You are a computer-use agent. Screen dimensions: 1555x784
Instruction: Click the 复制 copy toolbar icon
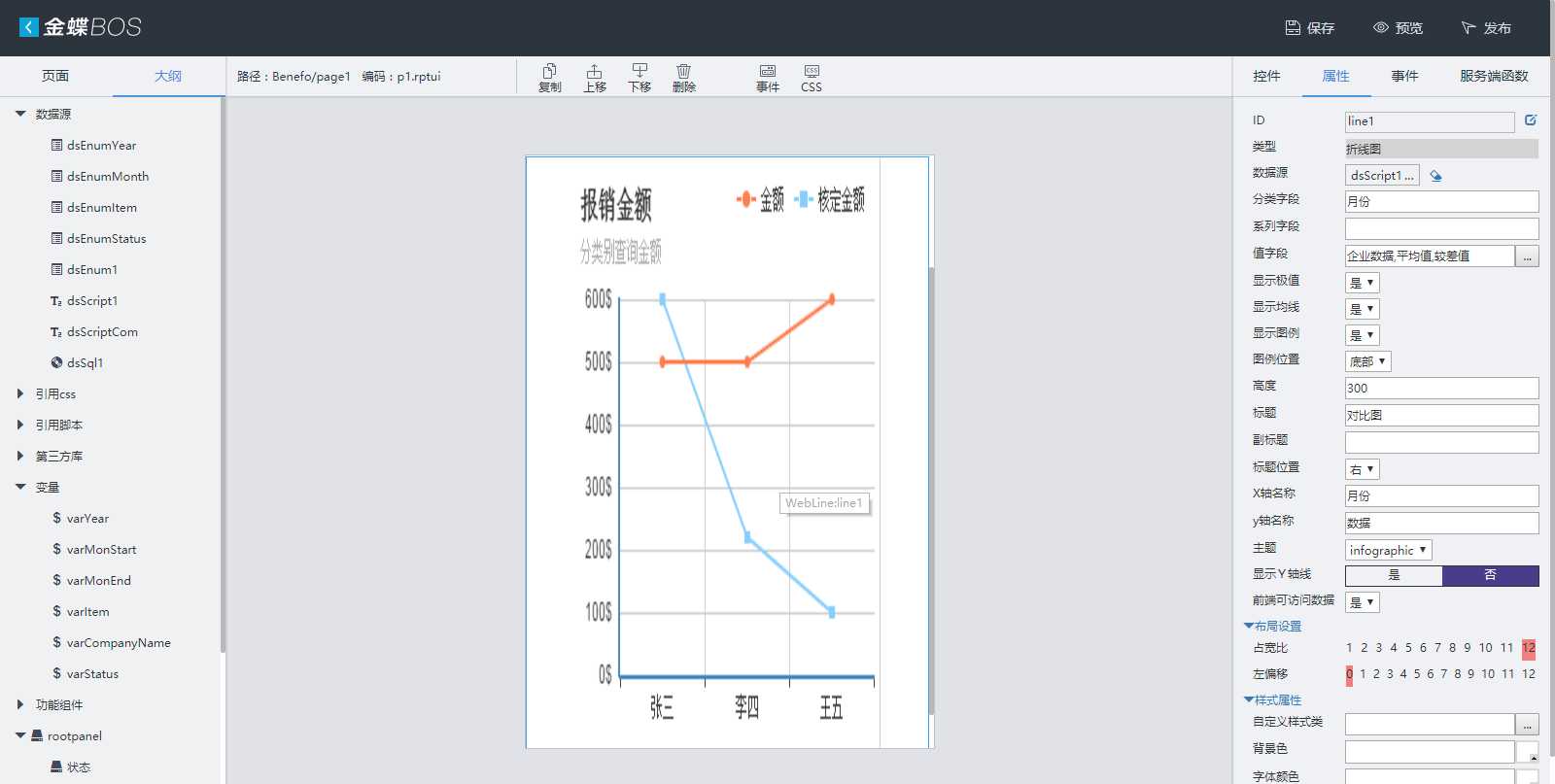[x=550, y=78]
